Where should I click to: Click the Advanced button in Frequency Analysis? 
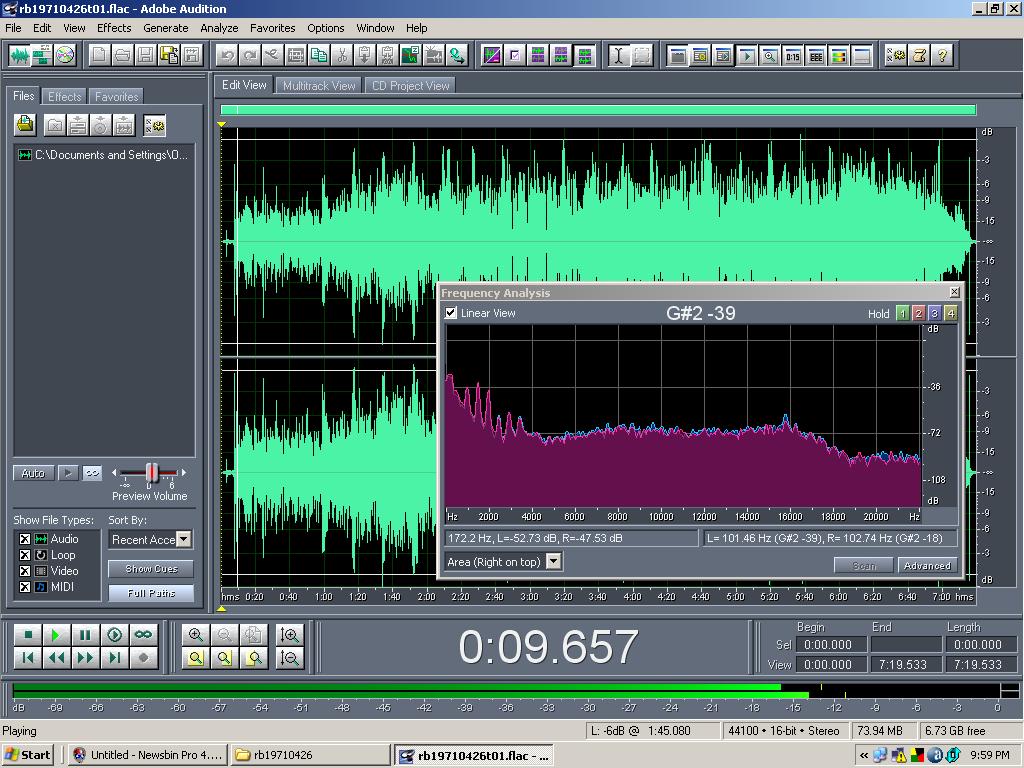click(926, 566)
